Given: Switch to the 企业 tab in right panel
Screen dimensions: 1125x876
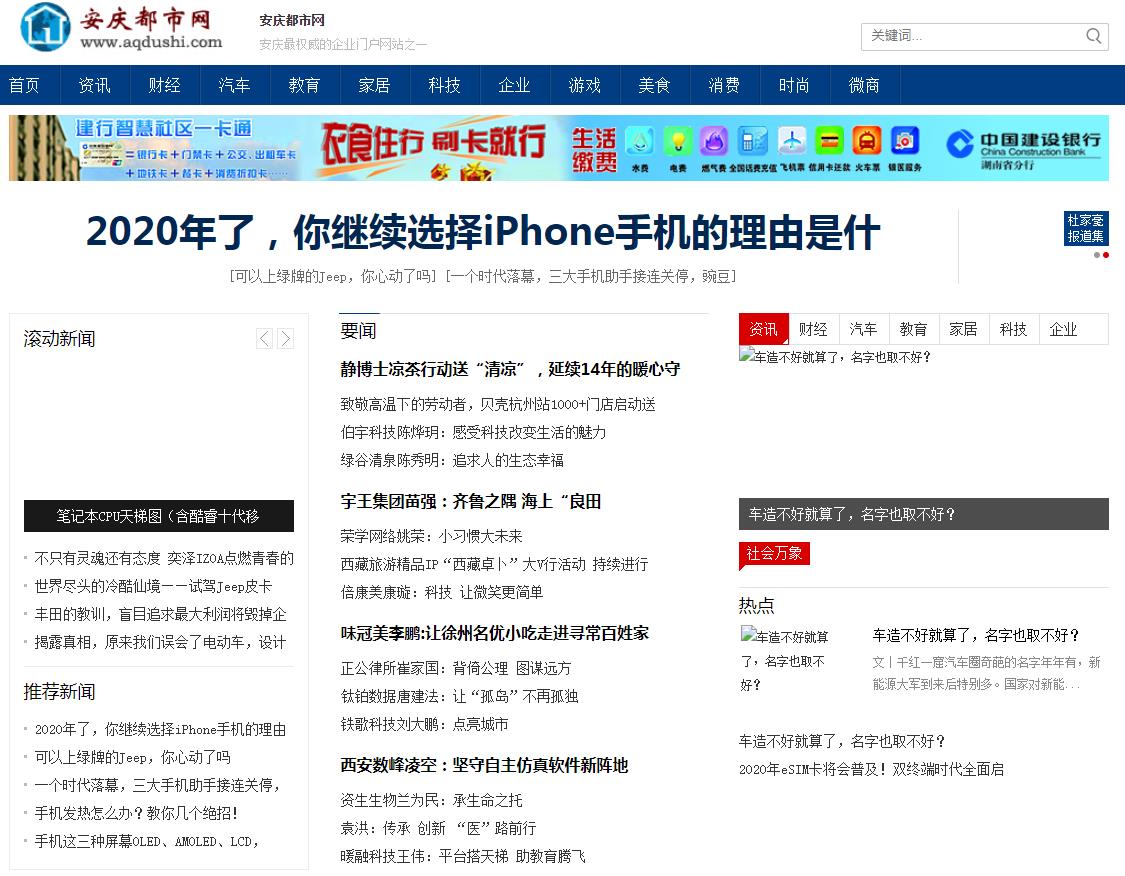Looking at the screenshot, I should [1063, 329].
